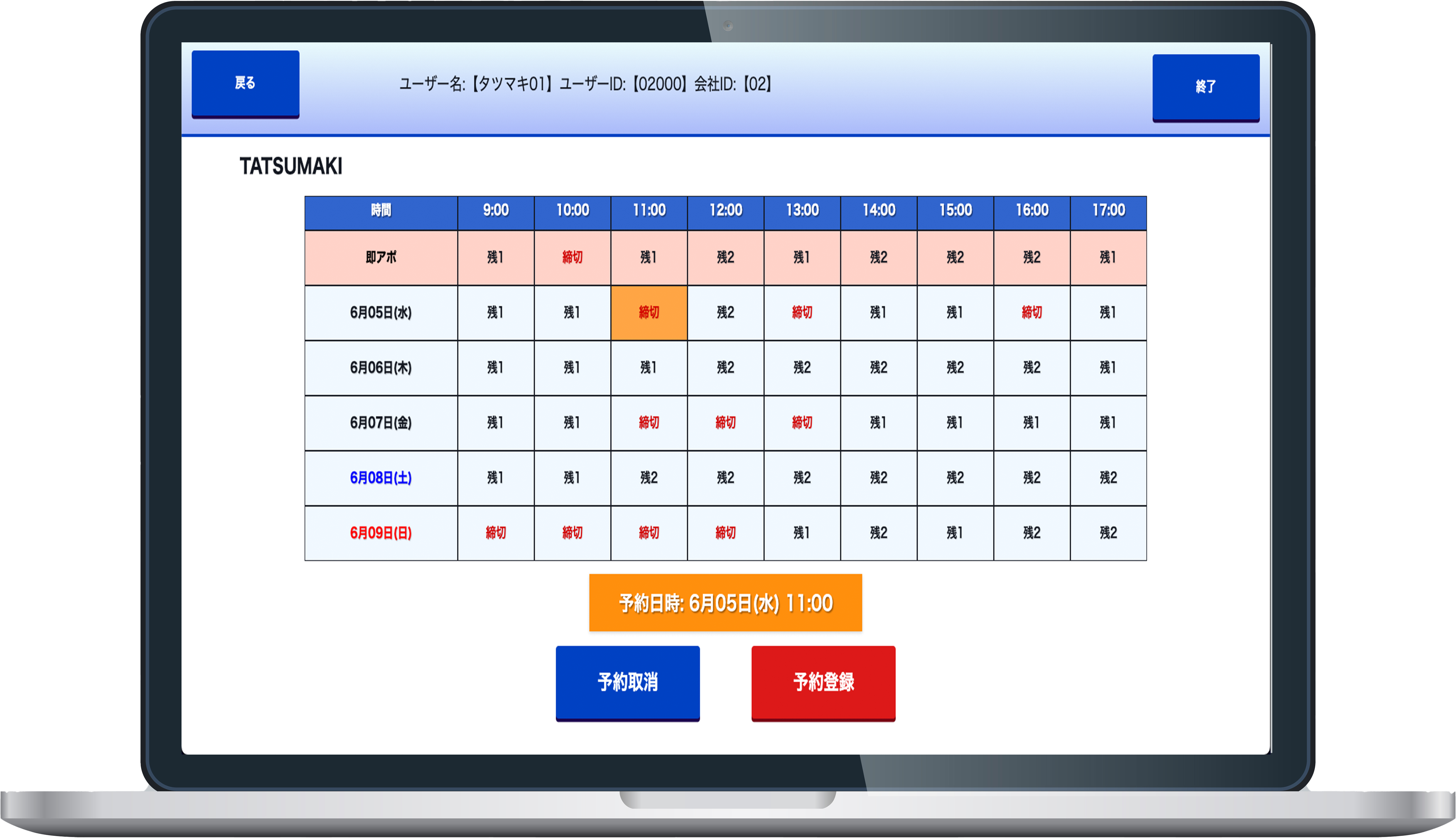
Task: Choose 6月06日(木) 12:00 slot
Action: point(725,368)
